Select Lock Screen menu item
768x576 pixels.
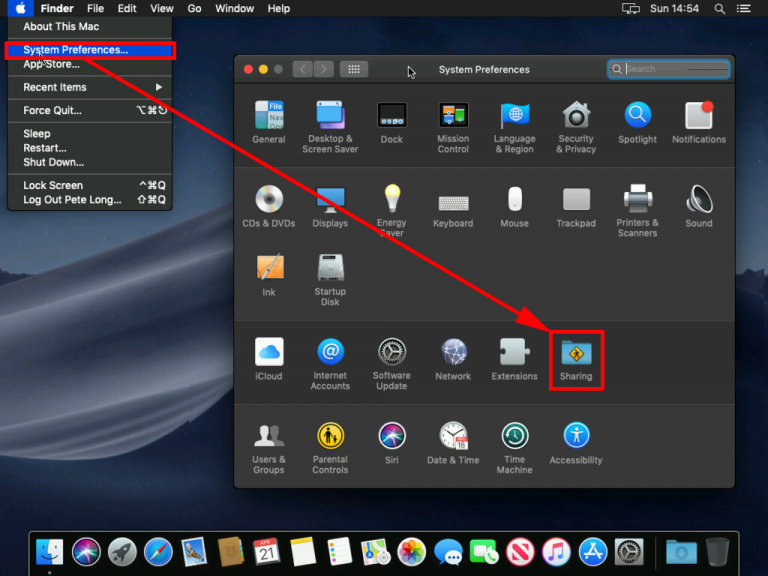[90, 185]
